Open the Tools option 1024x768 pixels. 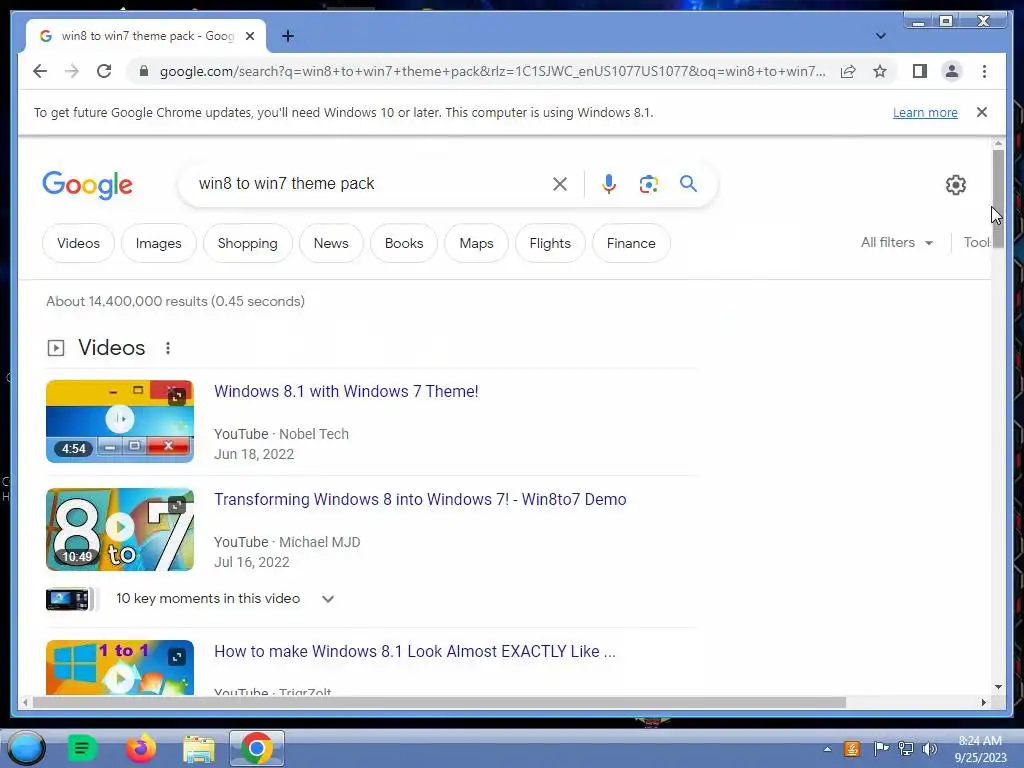click(977, 242)
